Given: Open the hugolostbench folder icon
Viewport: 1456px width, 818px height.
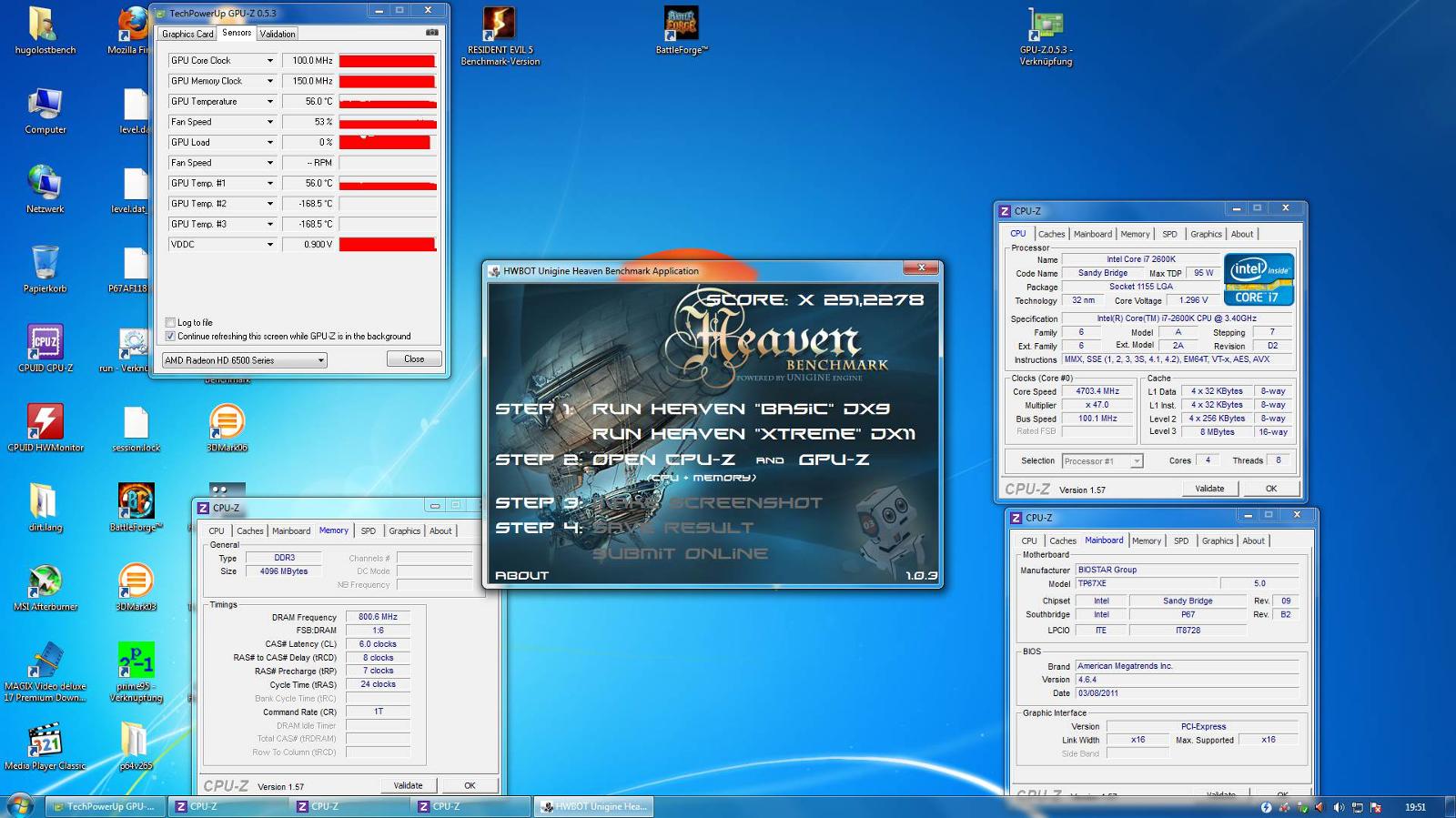Looking at the screenshot, I should pos(45,31).
